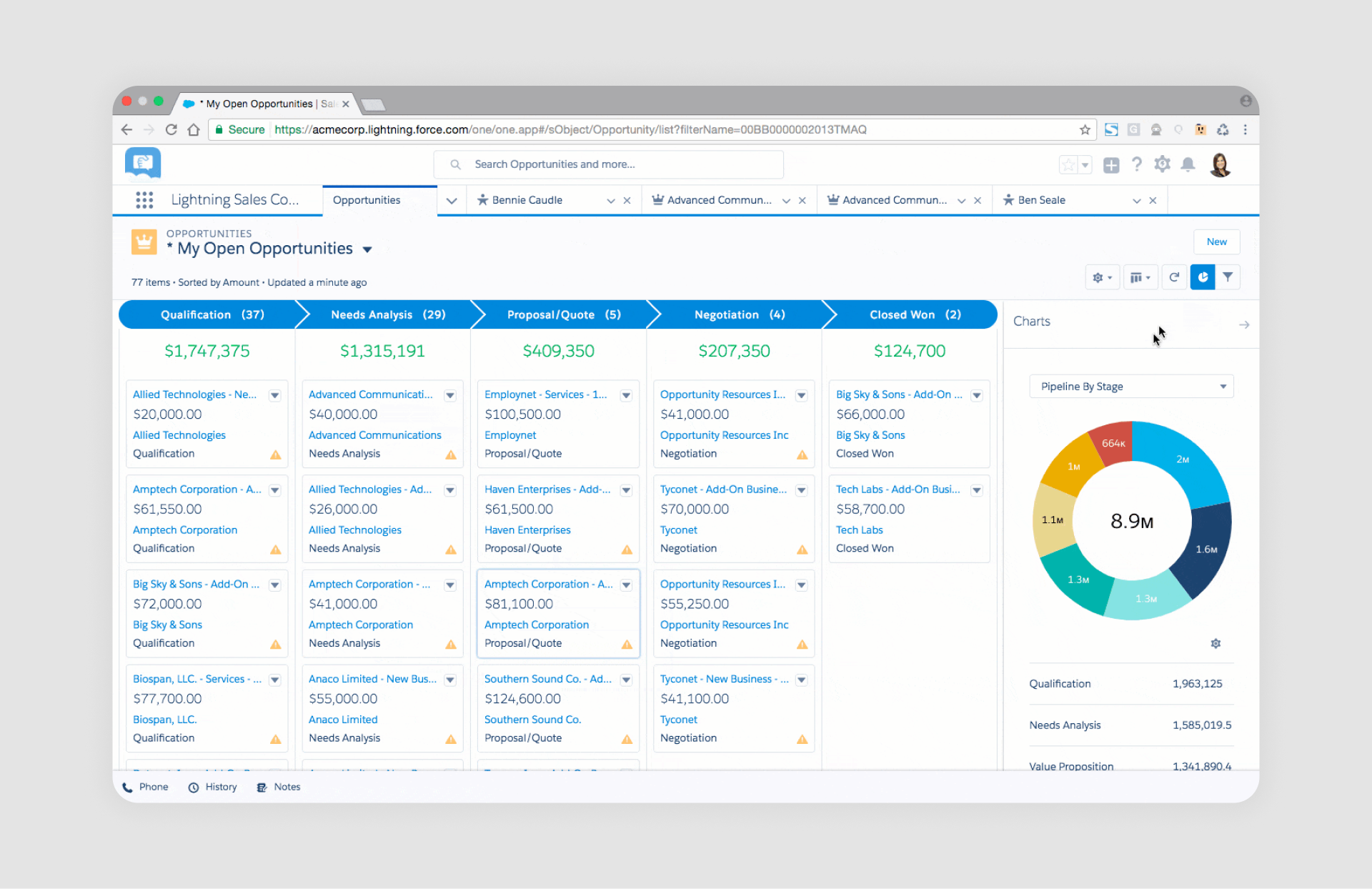Open Notes utility in footer
Screen dimensions: 1372x889
point(279,787)
